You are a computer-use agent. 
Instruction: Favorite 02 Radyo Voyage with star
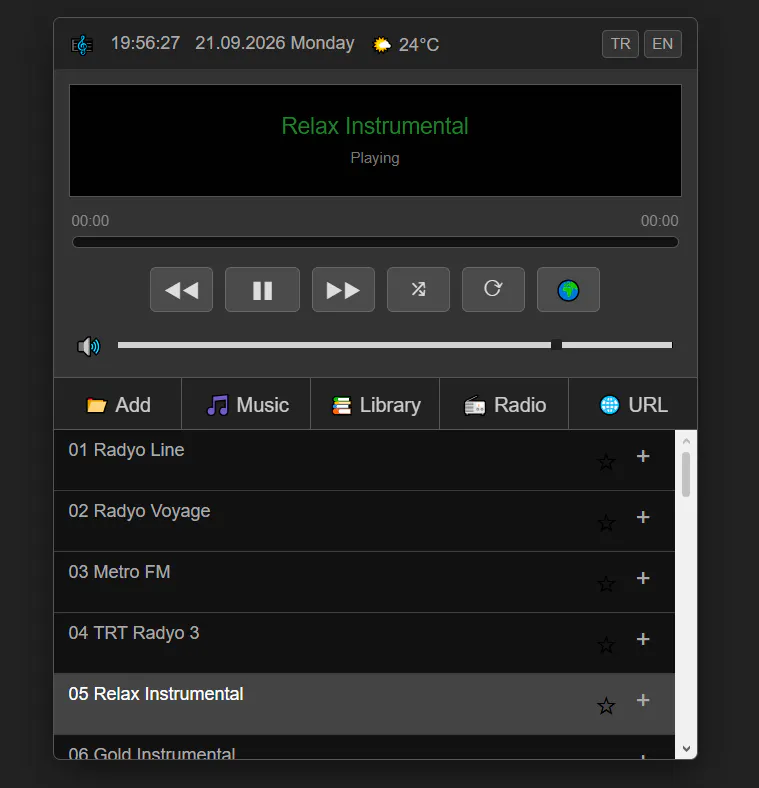coord(606,523)
